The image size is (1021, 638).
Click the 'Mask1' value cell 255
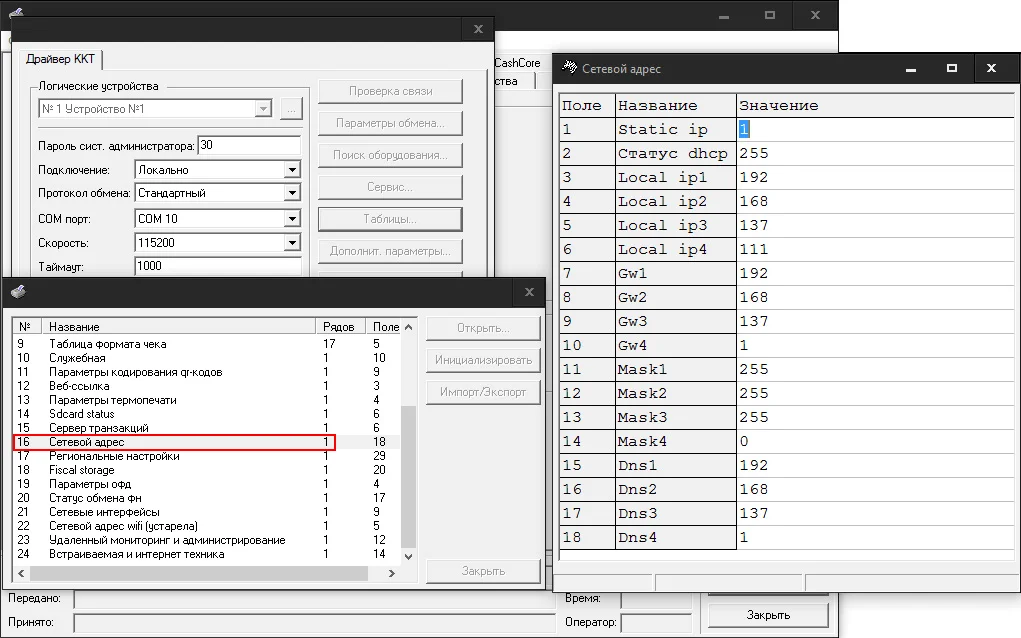coord(875,370)
